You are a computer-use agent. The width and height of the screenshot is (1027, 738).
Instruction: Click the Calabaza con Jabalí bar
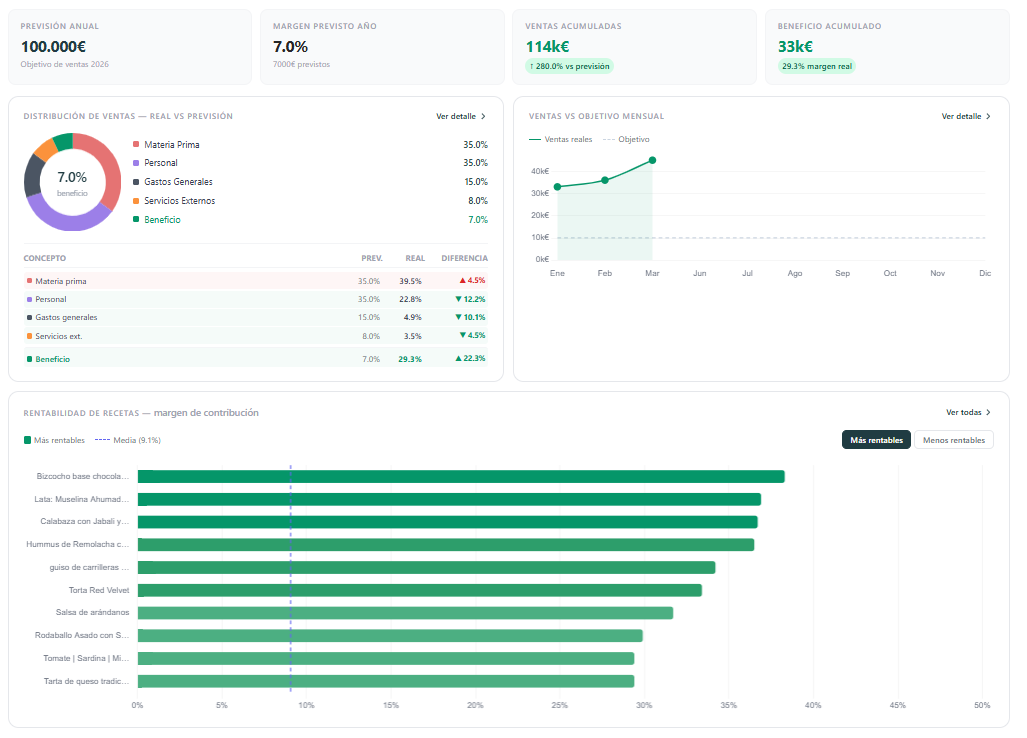tap(447, 522)
